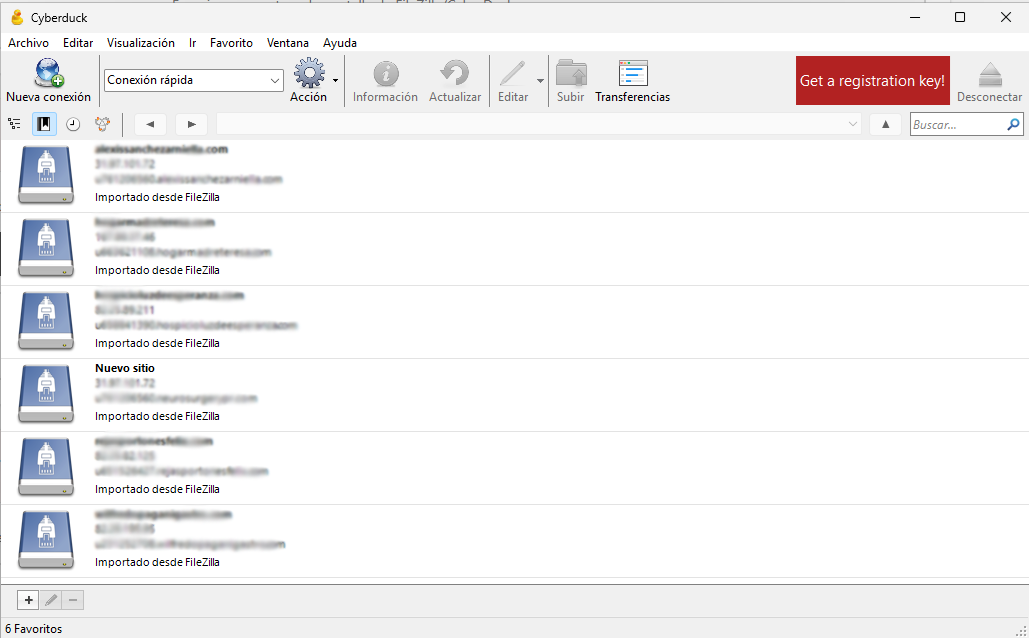Open the Acción dropdown arrow
The width and height of the screenshot is (1029, 638).
point(336,80)
